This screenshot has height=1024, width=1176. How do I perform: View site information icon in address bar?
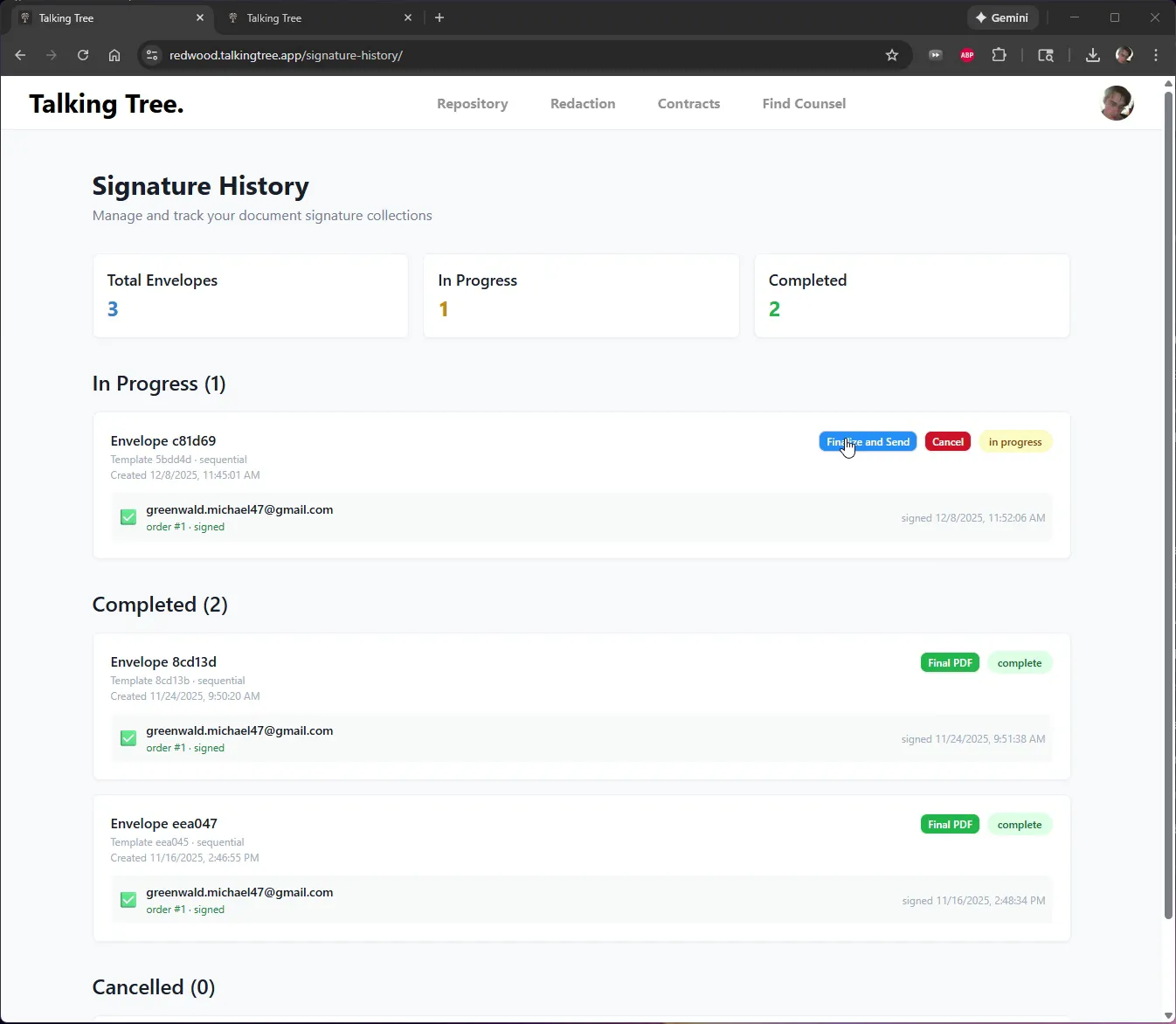pyautogui.click(x=152, y=55)
